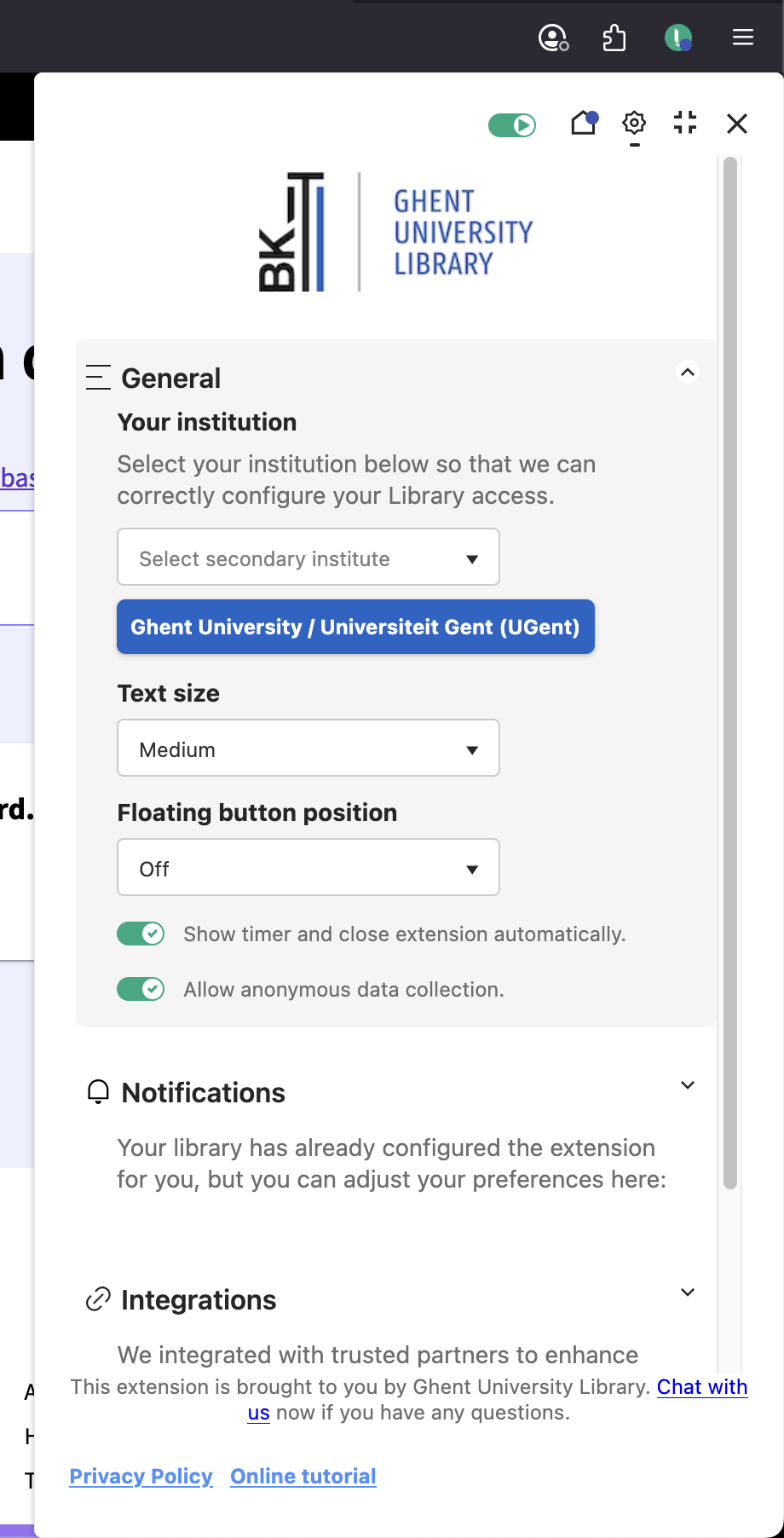The width and height of the screenshot is (784, 1538).
Task: Expand the Notifications section
Action: 688,1085
